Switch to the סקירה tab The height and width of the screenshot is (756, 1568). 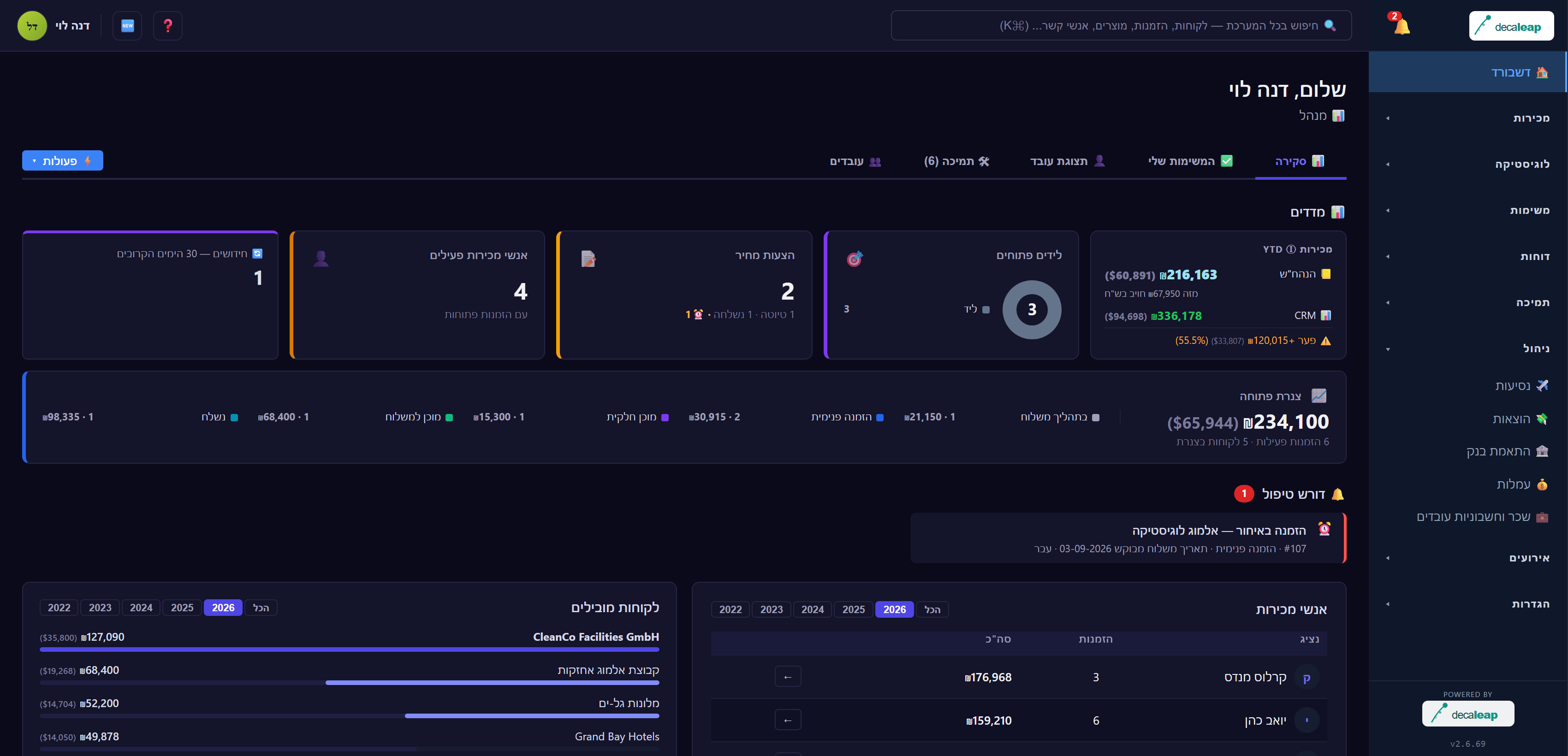pos(1300,161)
